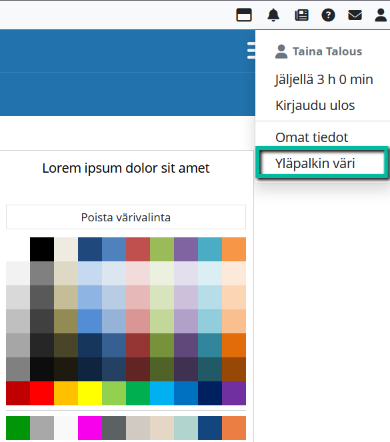Open the help question mark icon
Screen dimensions: 390x442
tap(328, 15)
